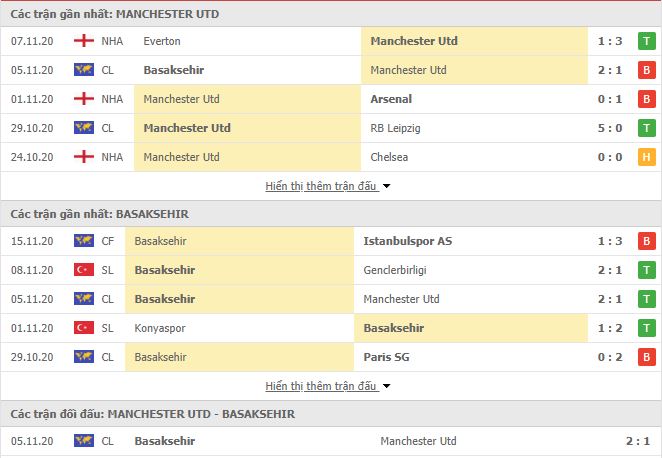662x458 pixels.
Task: Select Istanbulspor AS team name
Action: pyautogui.click(x=407, y=241)
